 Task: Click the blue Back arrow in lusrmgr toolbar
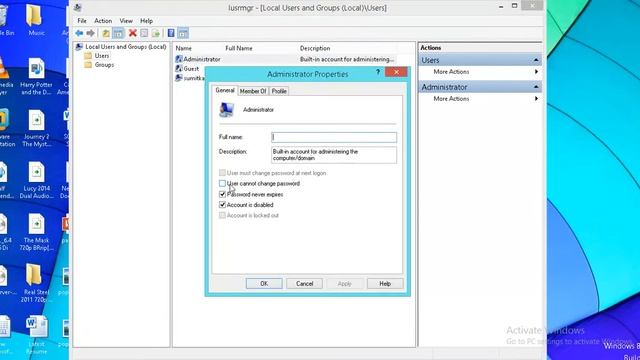(x=79, y=33)
